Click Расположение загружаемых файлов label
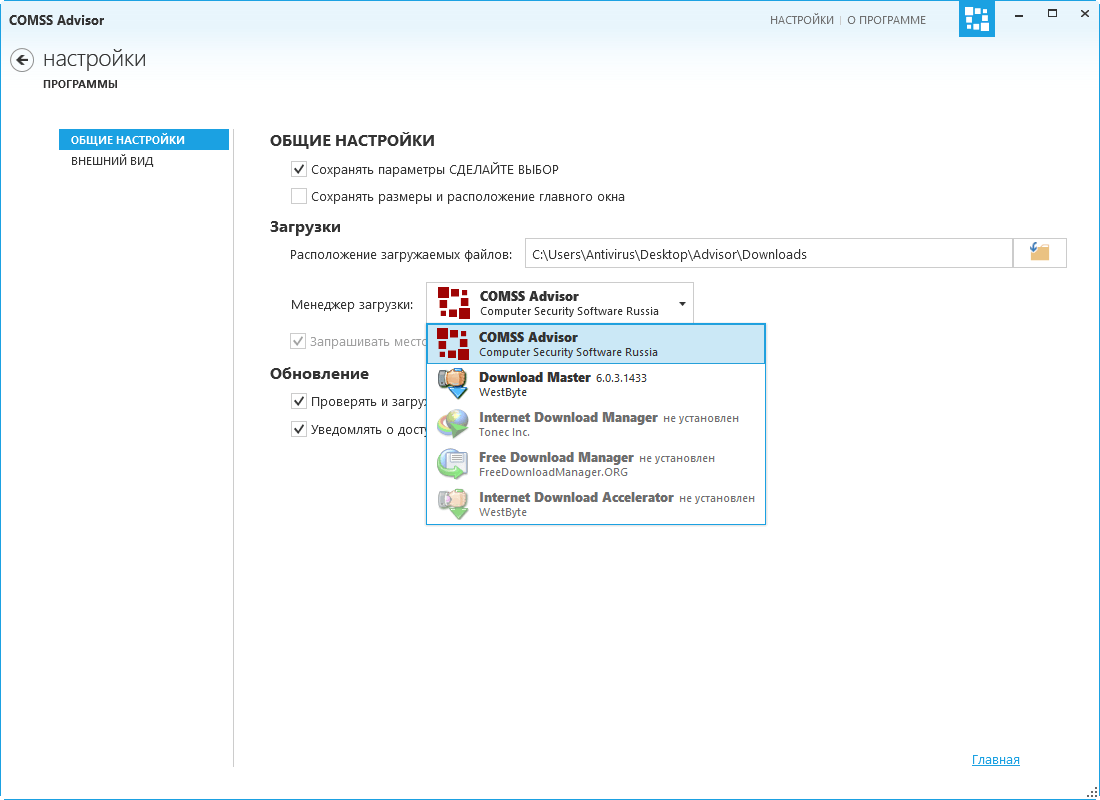The image size is (1100, 800). click(401, 254)
